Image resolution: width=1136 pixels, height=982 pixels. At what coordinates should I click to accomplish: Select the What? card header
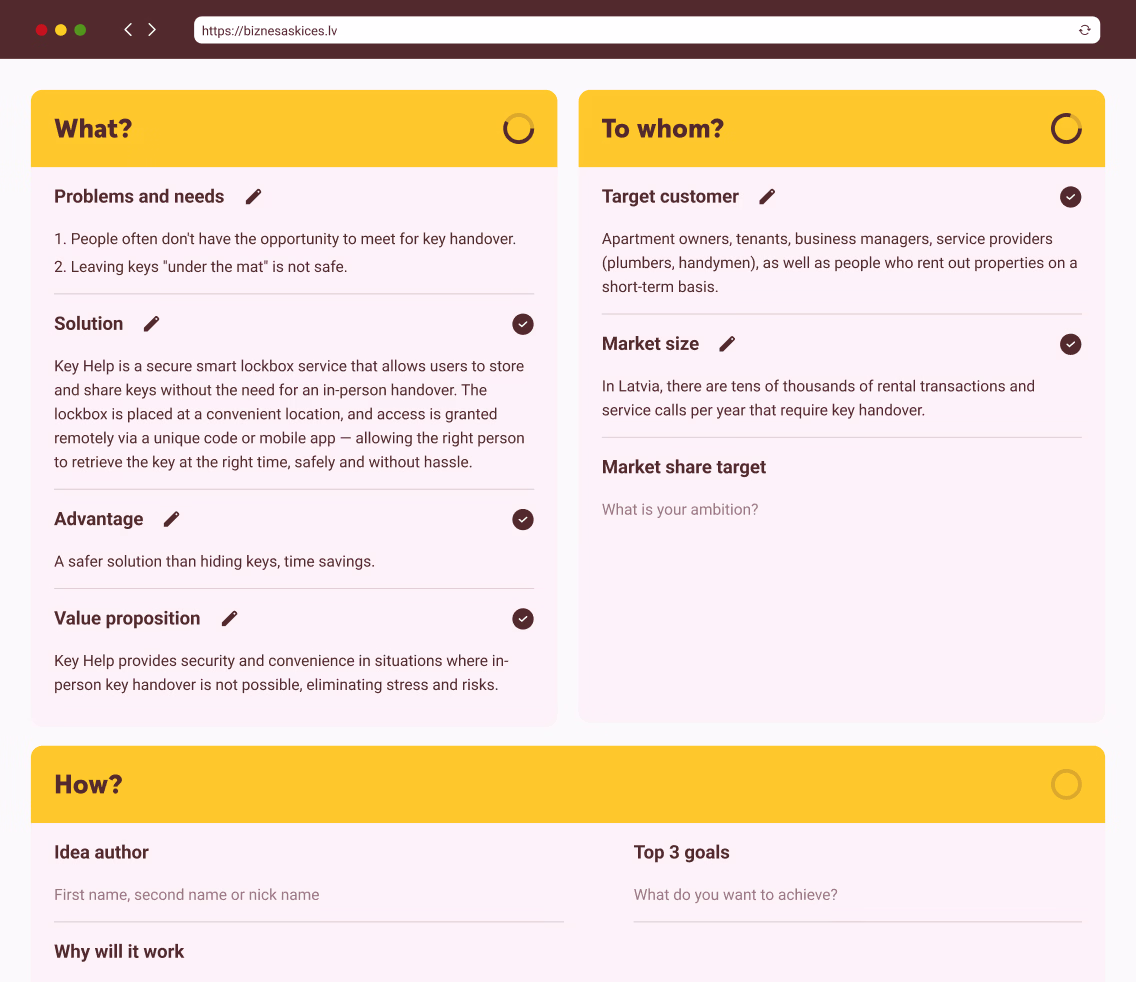point(93,128)
